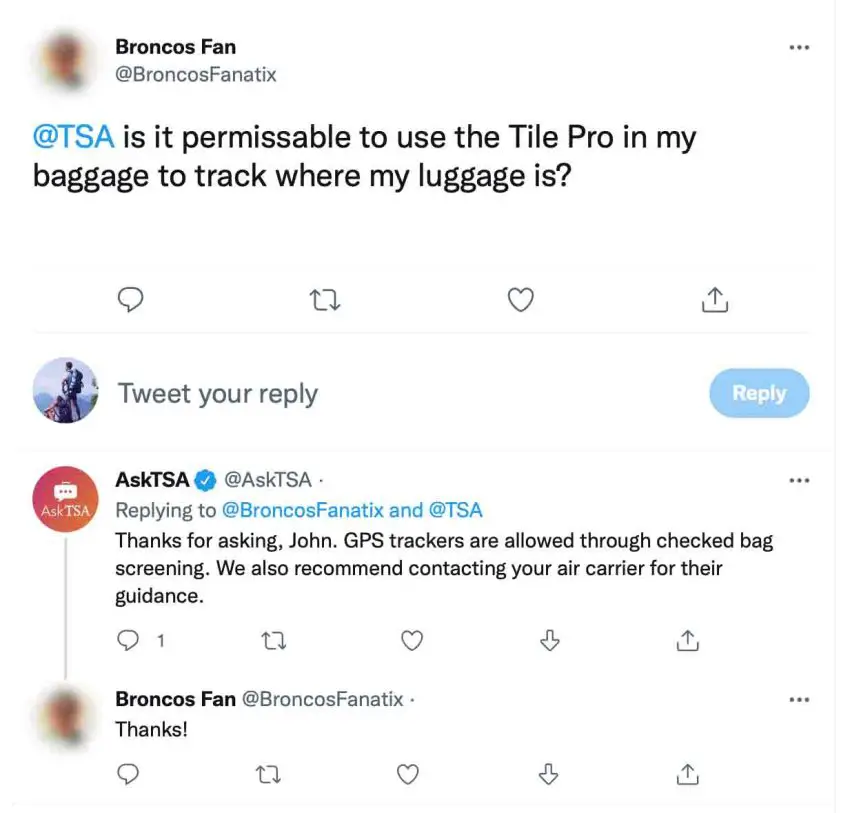The height and width of the screenshot is (813, 861).
Task: Reply to the original Broncos Fan tweet
Action: [x=132, y=299]
